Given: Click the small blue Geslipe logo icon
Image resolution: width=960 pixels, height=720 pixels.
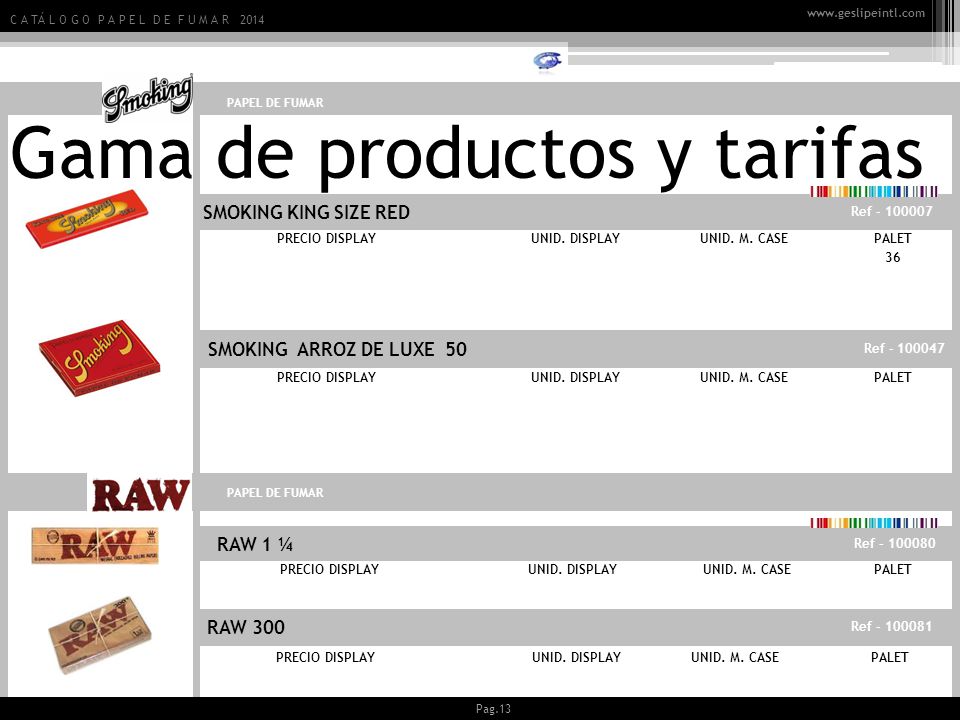Looking at the screenshot, I should (547, 61).
